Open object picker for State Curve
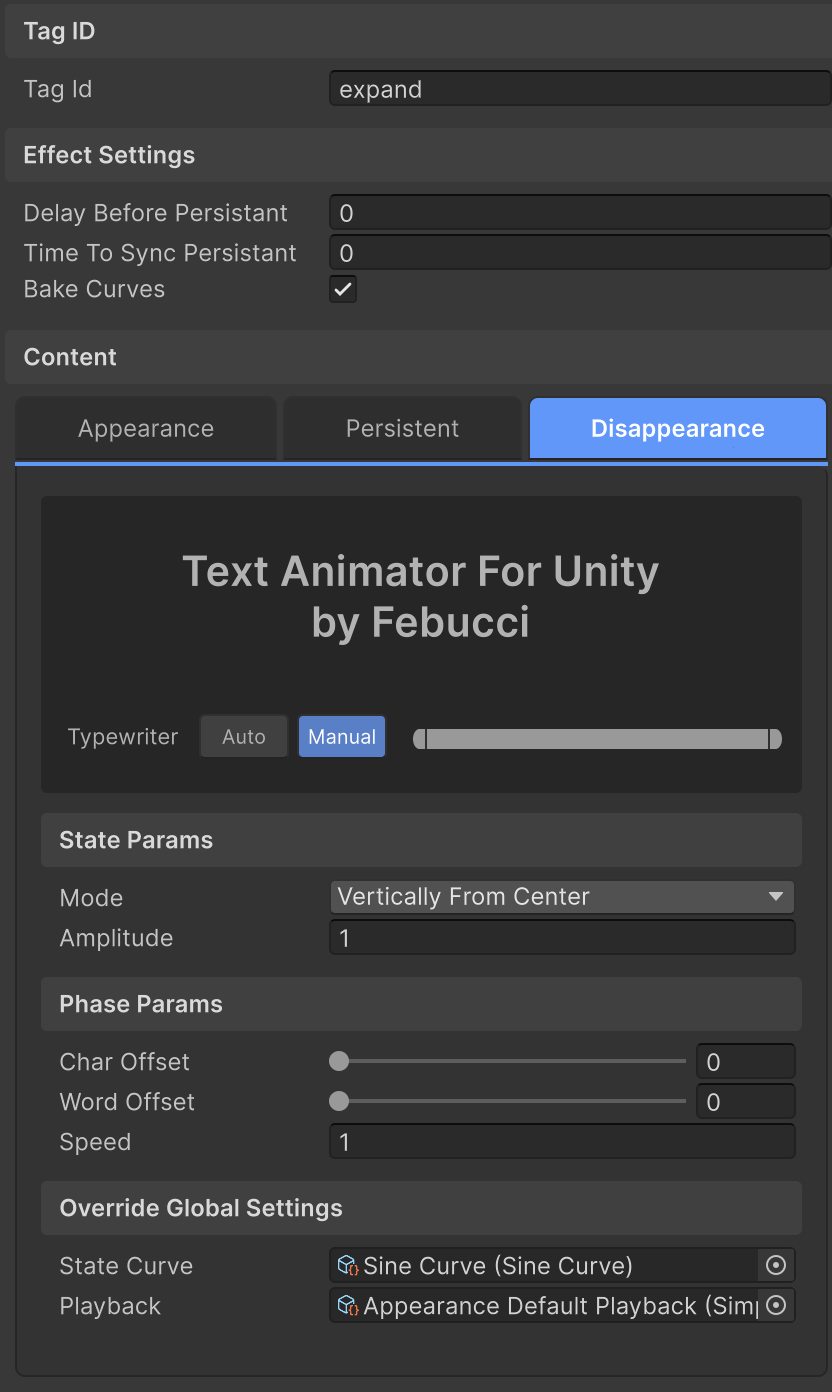Image resolution: width=832 pixels, height=1392 pixels. 776,1266
